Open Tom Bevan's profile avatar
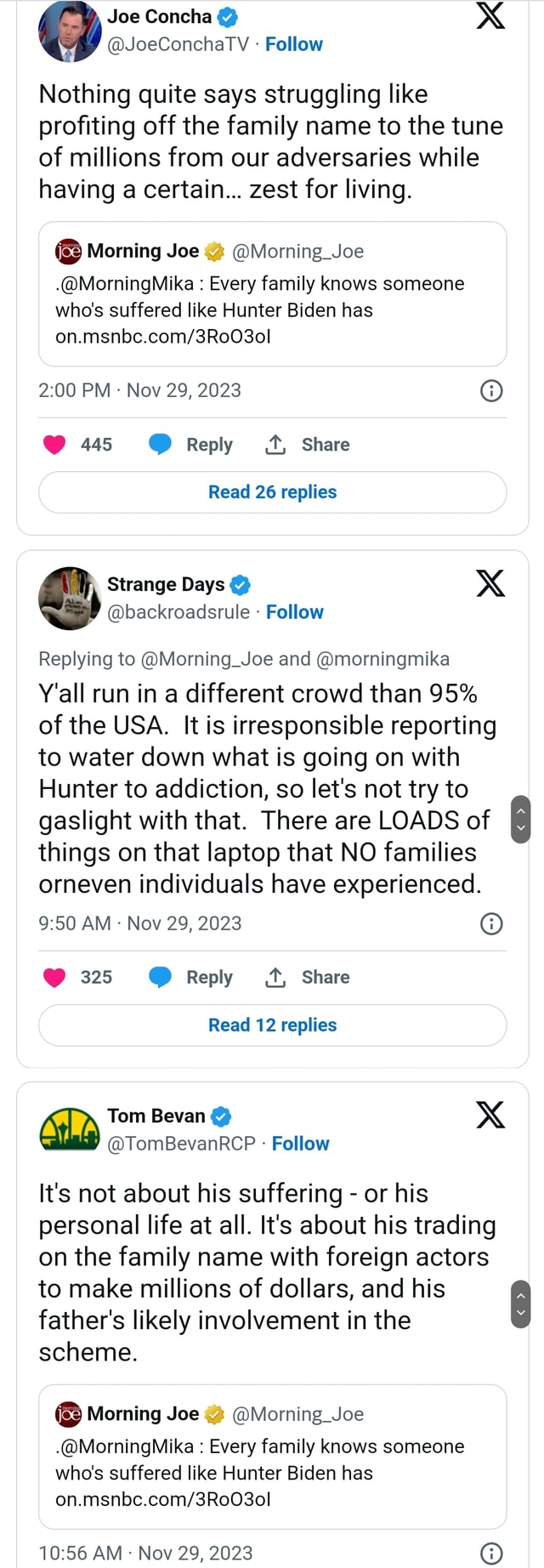Screen dimensions: 544x1568 pyautogui.click(x=70, y=1130)
